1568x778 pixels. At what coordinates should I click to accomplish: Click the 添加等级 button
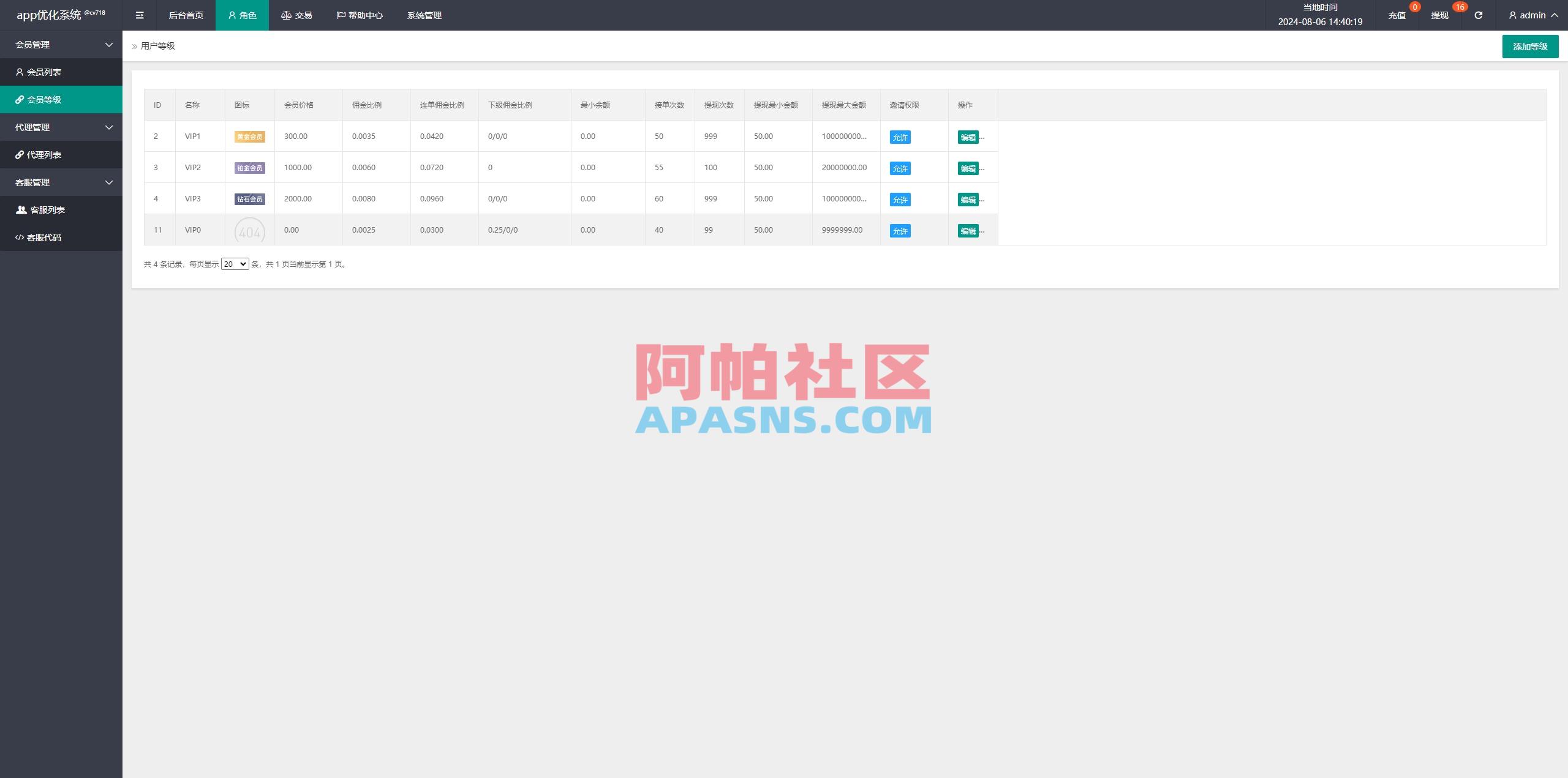pyautogui.click(x=1529, y=46)
